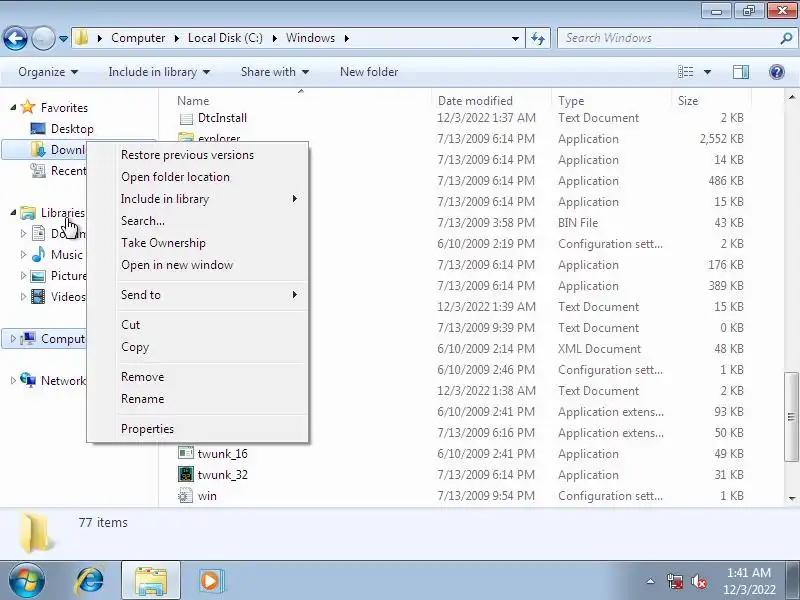
Task: Select Desktop under Favorites
Action: click(x=72, y=129)
